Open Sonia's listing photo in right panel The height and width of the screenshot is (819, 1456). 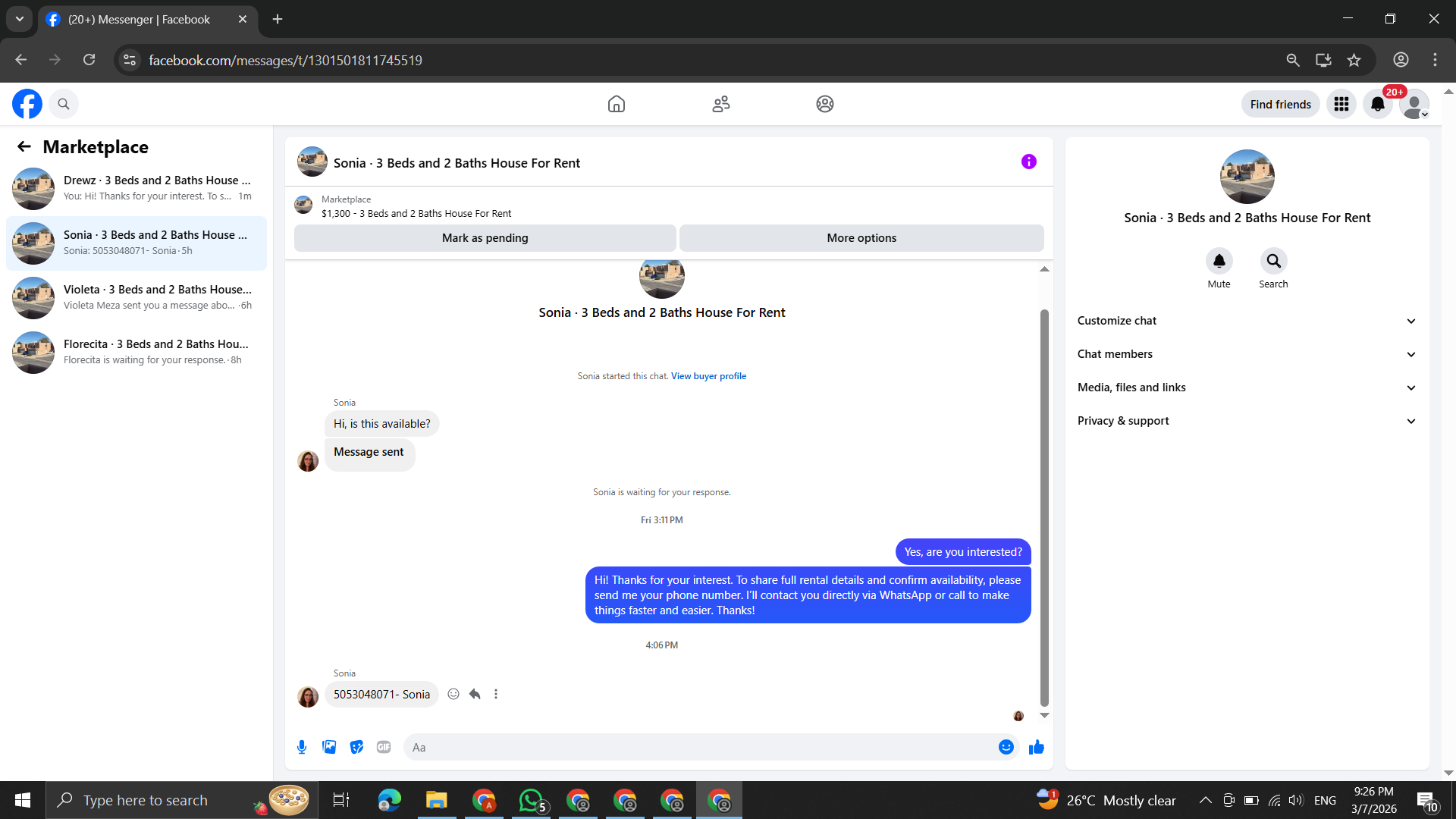[1247, 177]
